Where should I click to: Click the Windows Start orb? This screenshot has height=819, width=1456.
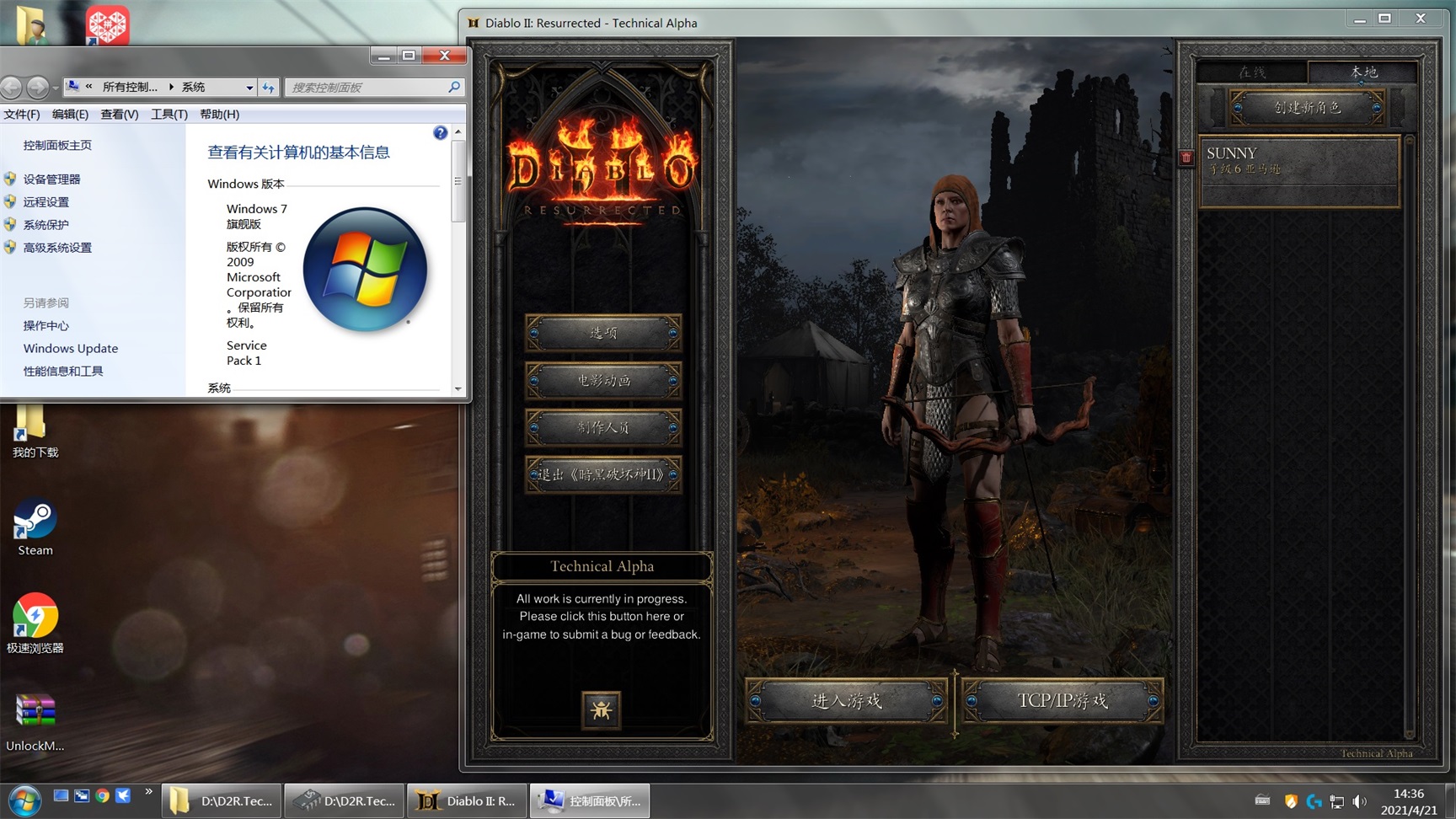[24, 800]
